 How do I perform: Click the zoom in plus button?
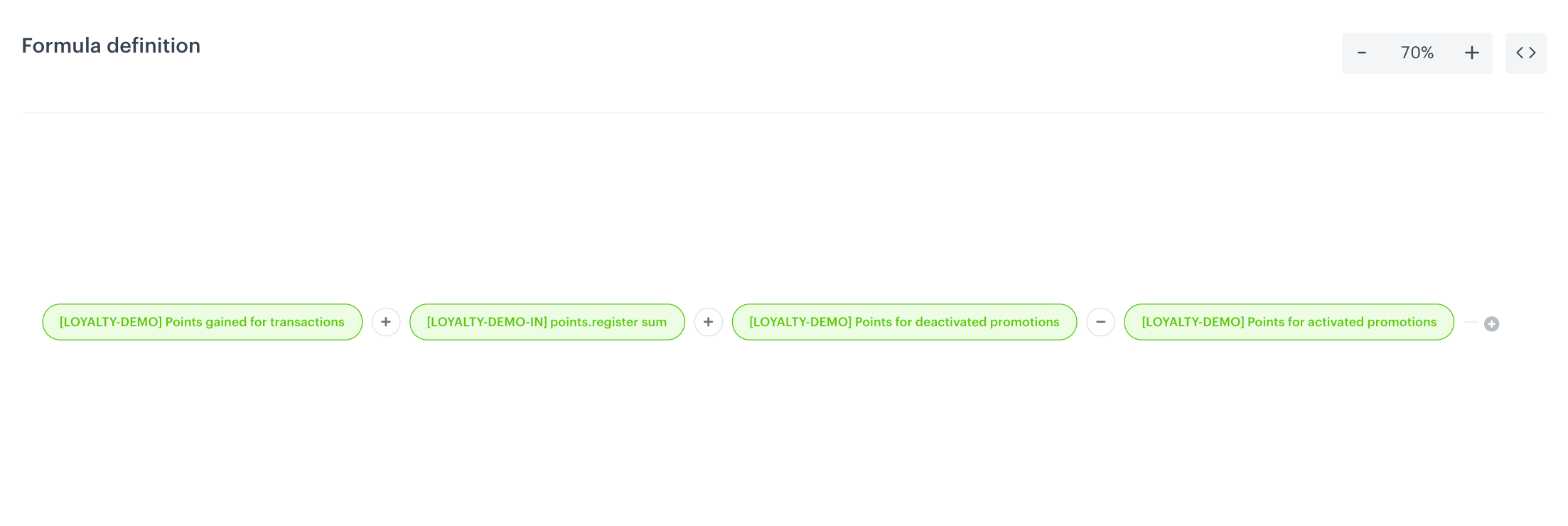[1471, 53]
